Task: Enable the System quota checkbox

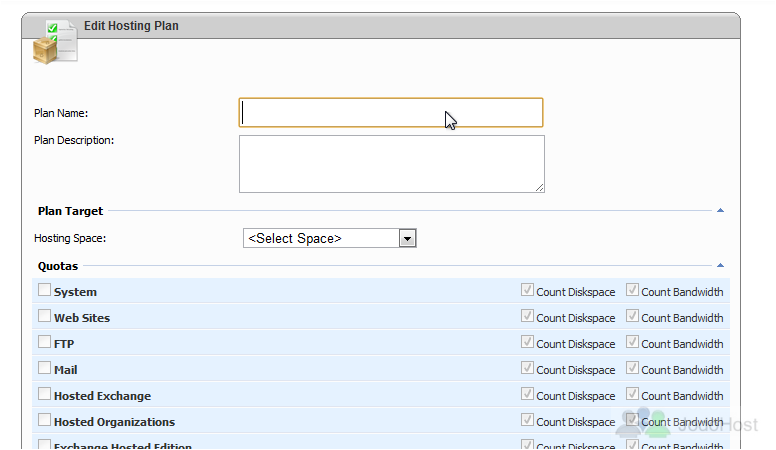Action: 44,291
